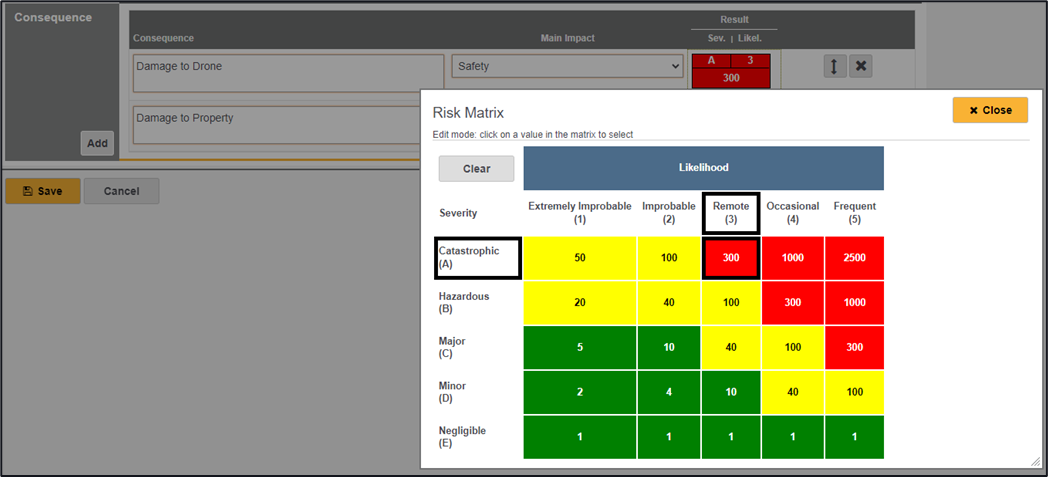Pick the Major / Frequent cell valued 300

(x=854, y=347)
